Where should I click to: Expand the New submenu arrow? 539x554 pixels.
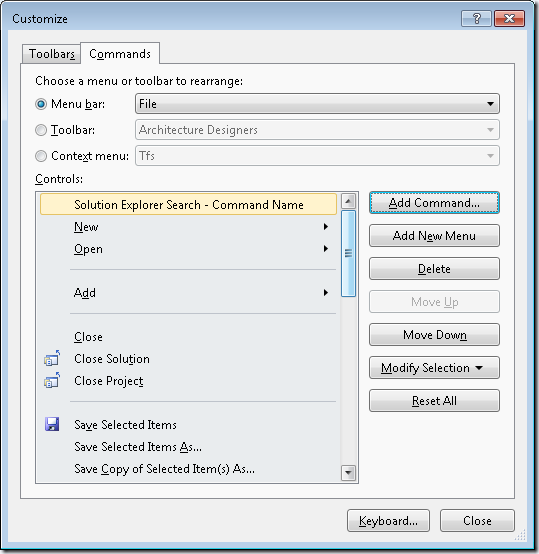tap(326, 226)
